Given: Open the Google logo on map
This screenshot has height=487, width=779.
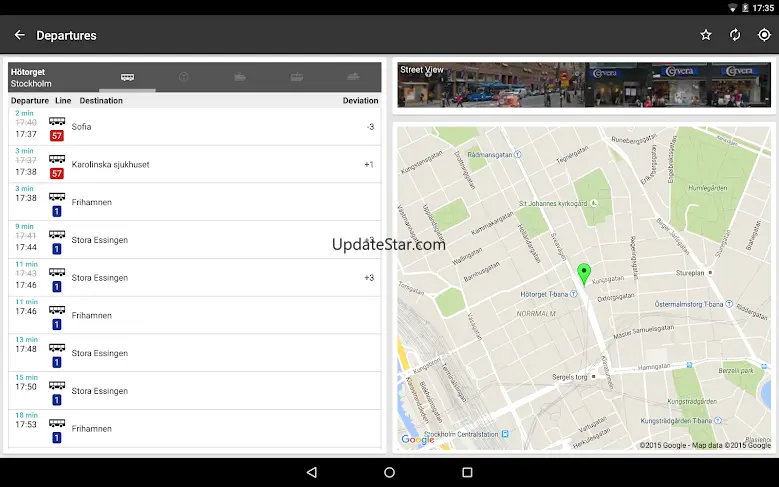Looking at the screenshot, I should click(x=417, y=439).
